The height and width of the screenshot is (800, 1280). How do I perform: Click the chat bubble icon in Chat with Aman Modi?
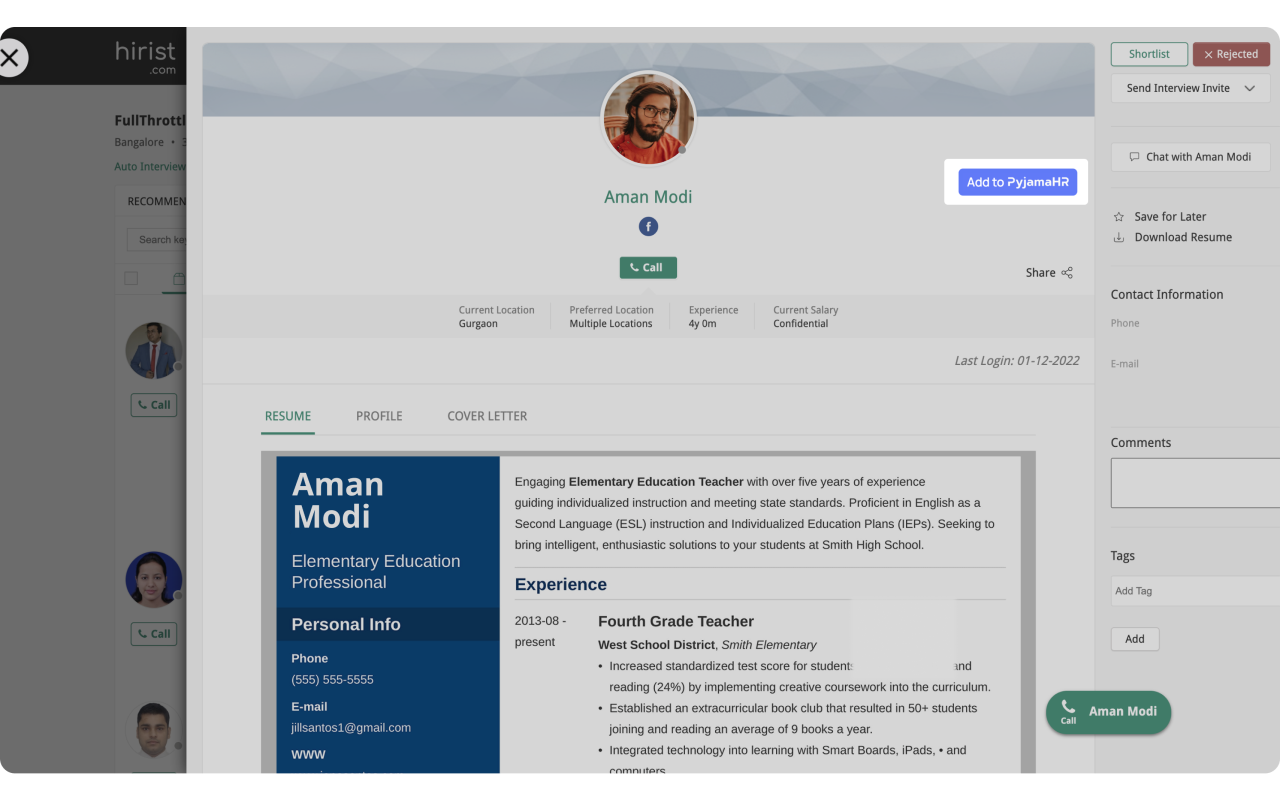pos(1133,157)
